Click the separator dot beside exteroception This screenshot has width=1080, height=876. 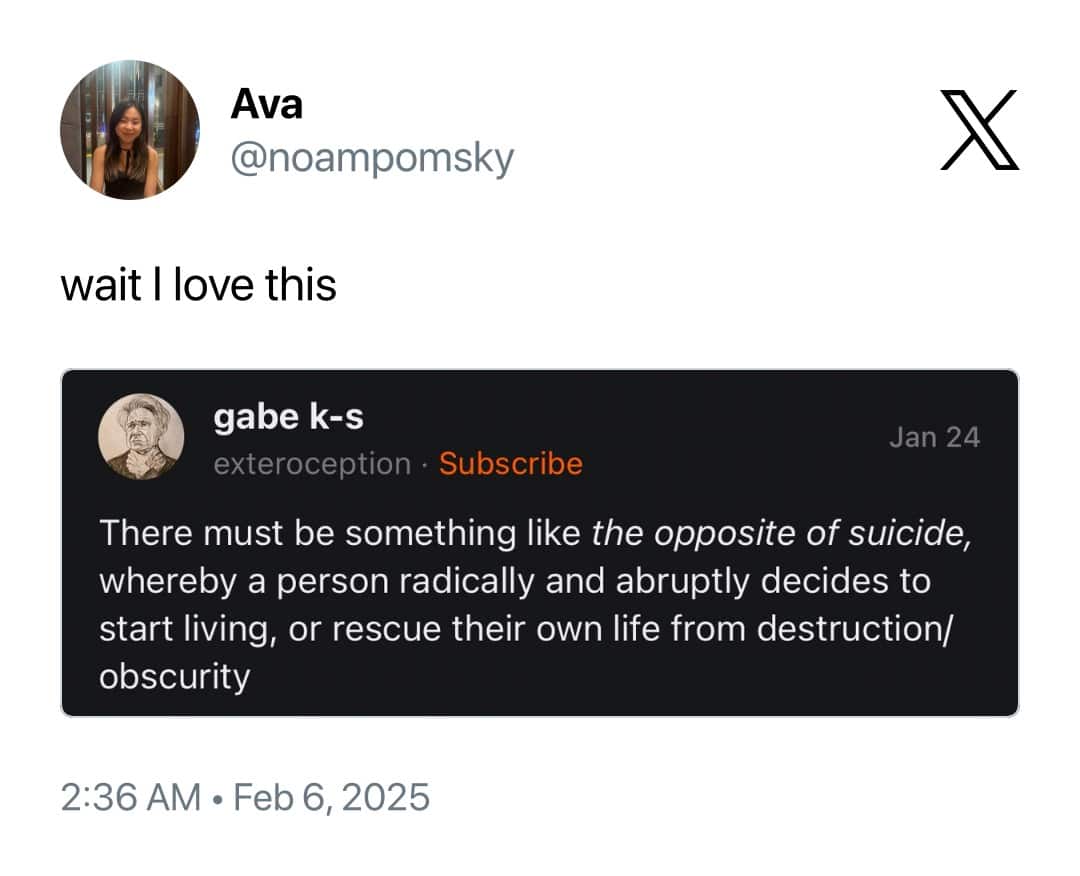click(x=425, y=464)
